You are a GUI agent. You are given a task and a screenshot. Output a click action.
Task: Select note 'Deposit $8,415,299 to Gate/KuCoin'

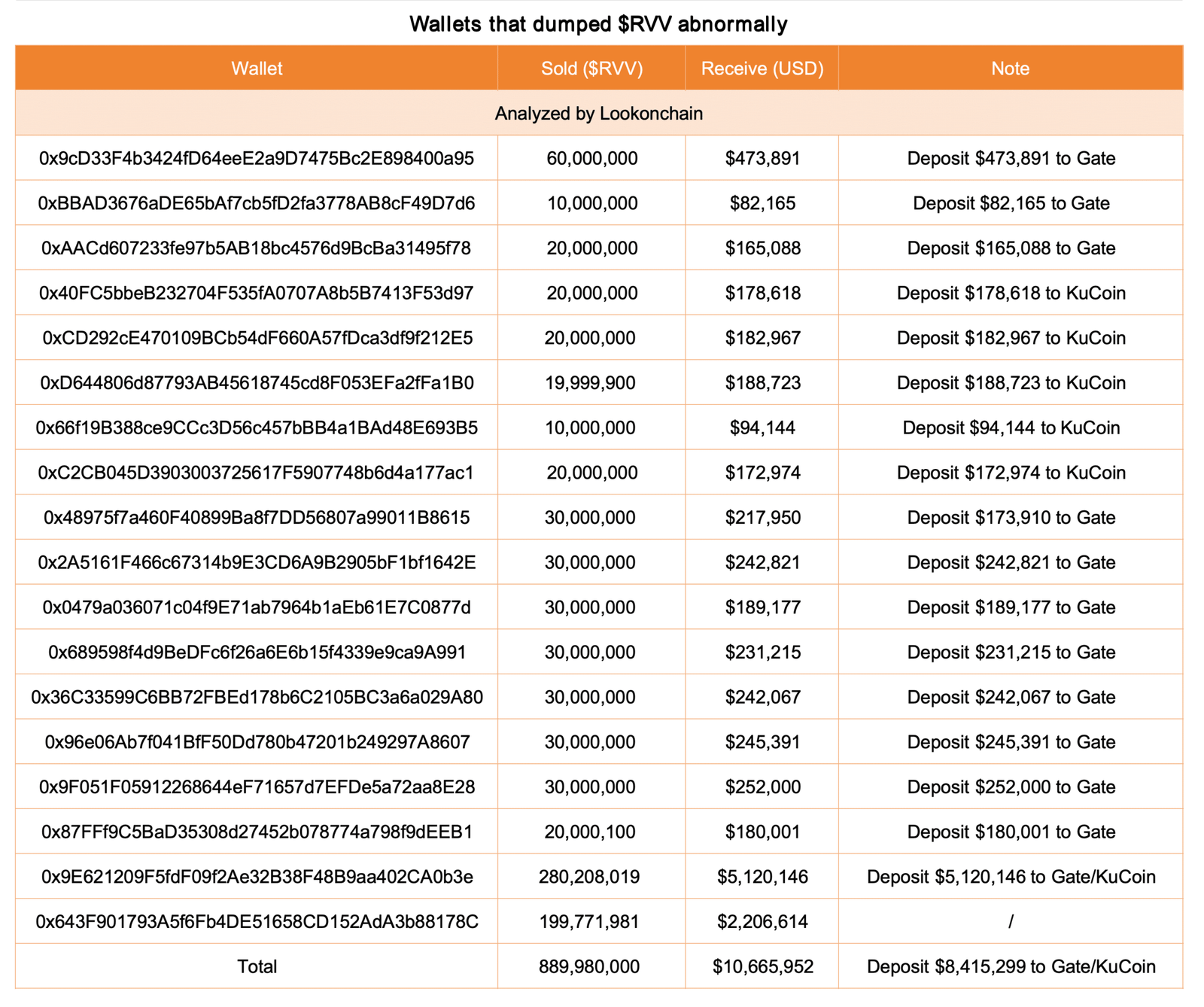coord(1011,967)
